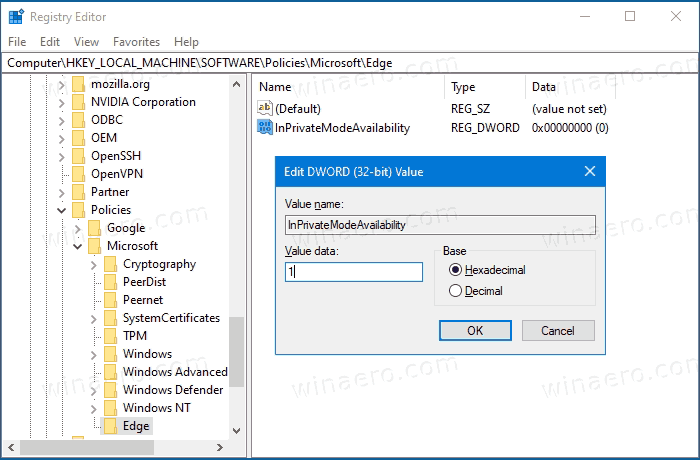Click the Peernet folder icon
Image resolution: width=700 pixels, height=460 pixels.
(110, 300)
